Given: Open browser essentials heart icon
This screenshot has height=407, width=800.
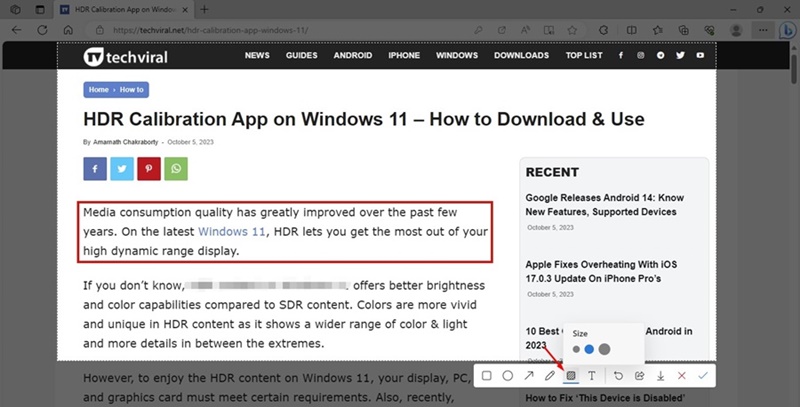Looking at the screenshot, I should (709, 30).
